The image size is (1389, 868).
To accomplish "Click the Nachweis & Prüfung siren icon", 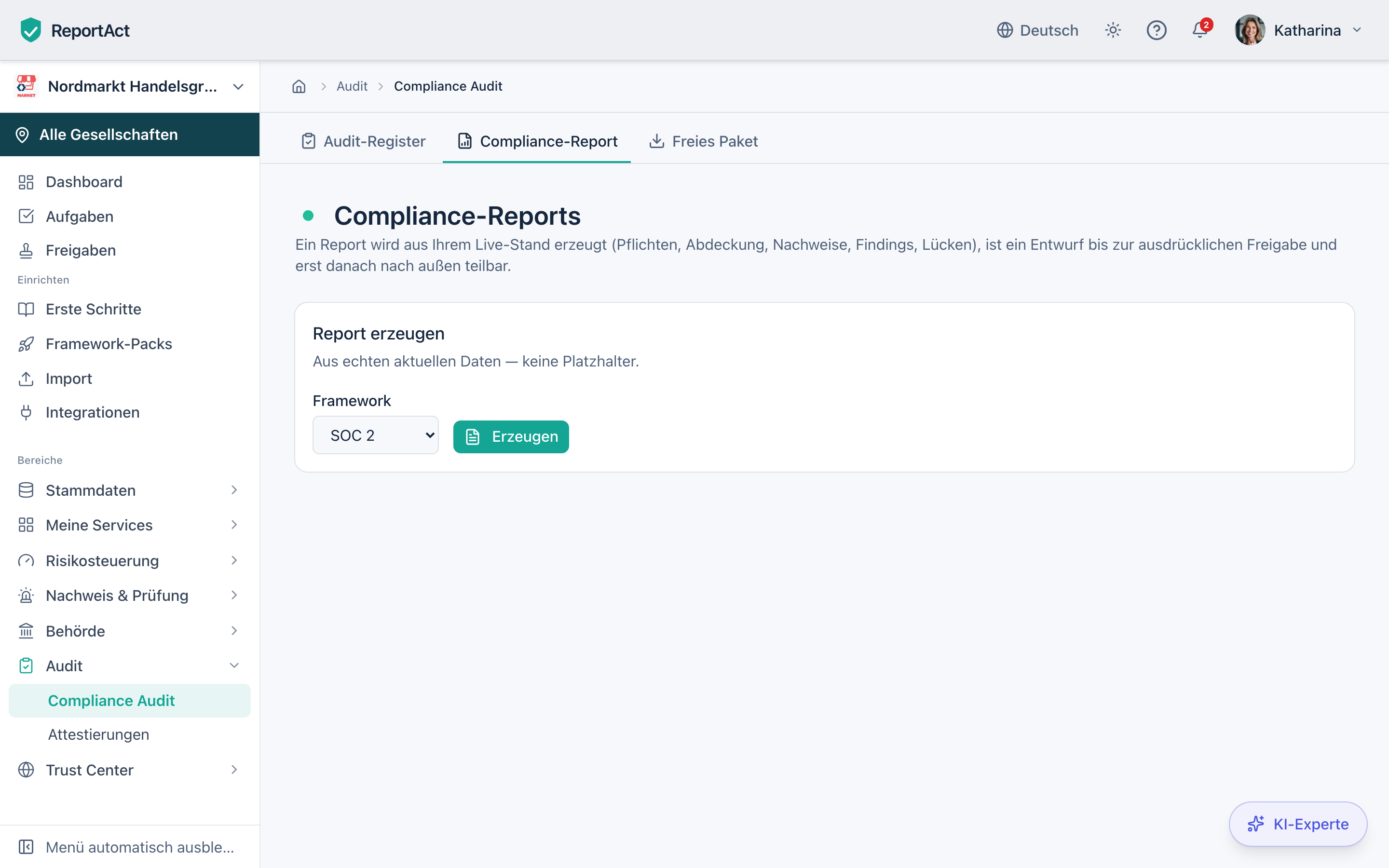I will click(26, 596).
